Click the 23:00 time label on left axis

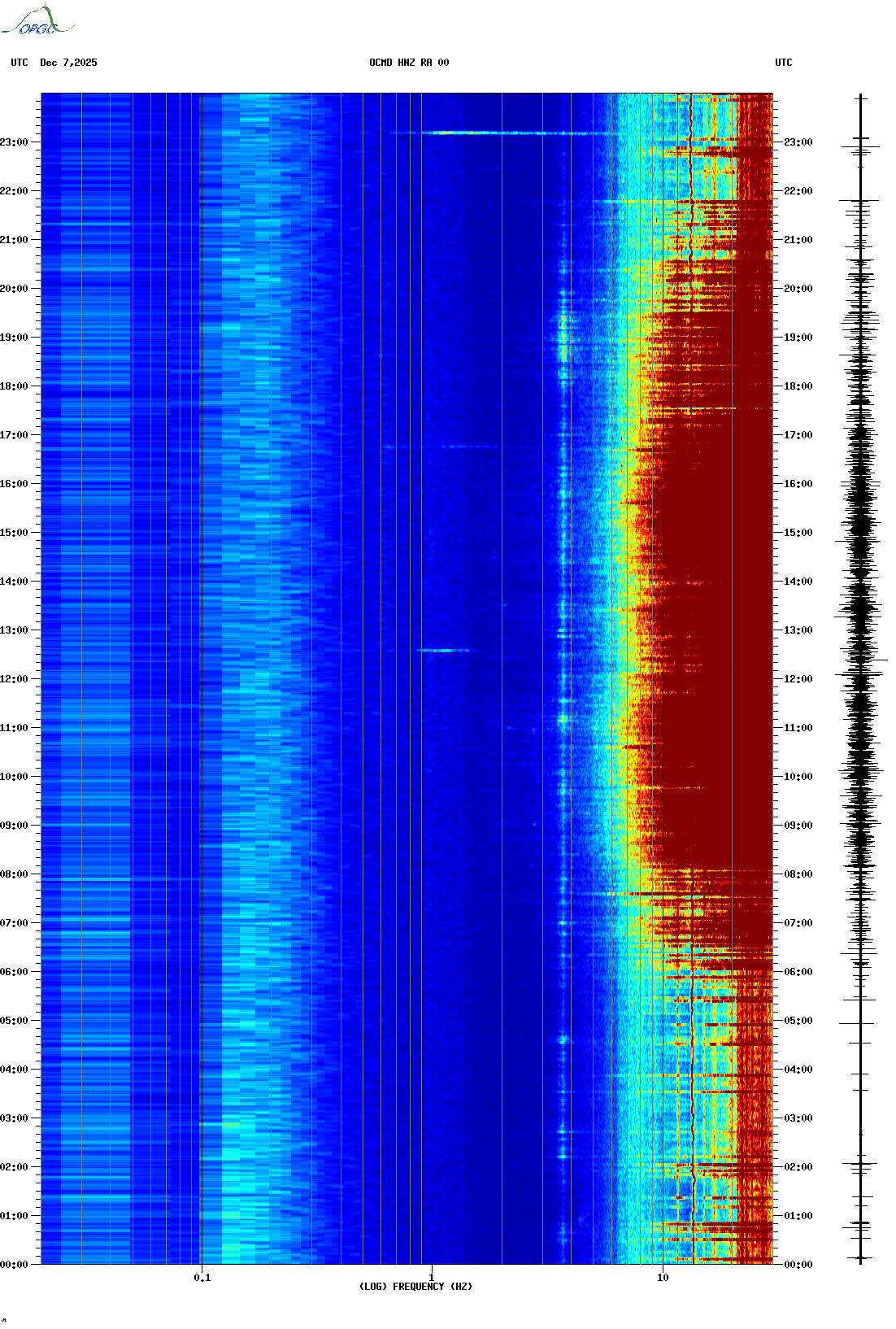pos(15,142)
